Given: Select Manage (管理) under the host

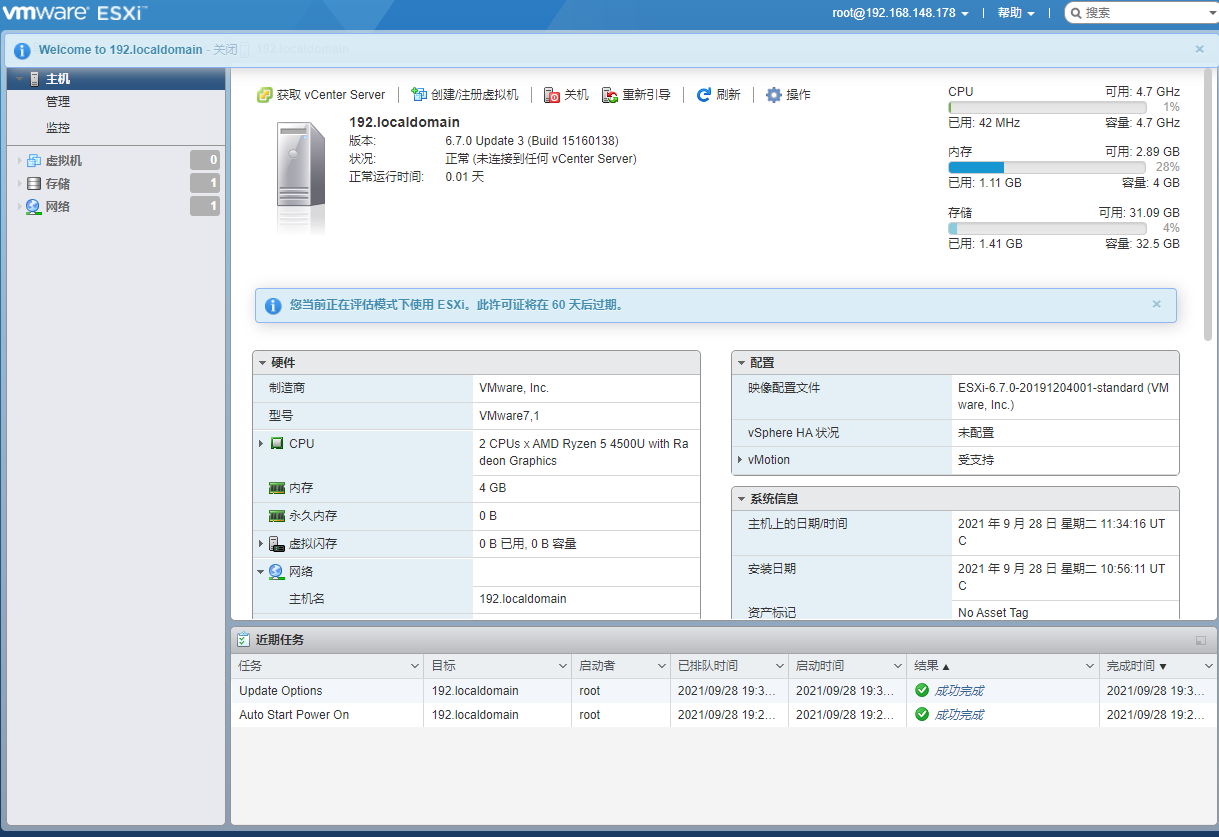Looking at the screenshot, I should point(58,102).
